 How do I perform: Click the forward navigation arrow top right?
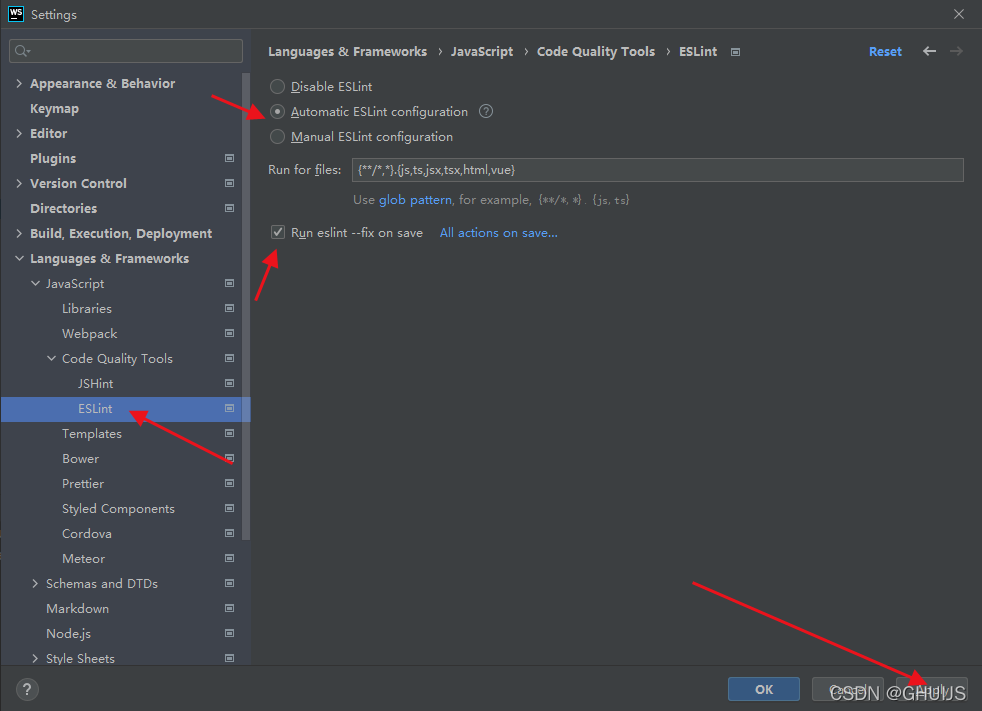click(x=957, y=51)
